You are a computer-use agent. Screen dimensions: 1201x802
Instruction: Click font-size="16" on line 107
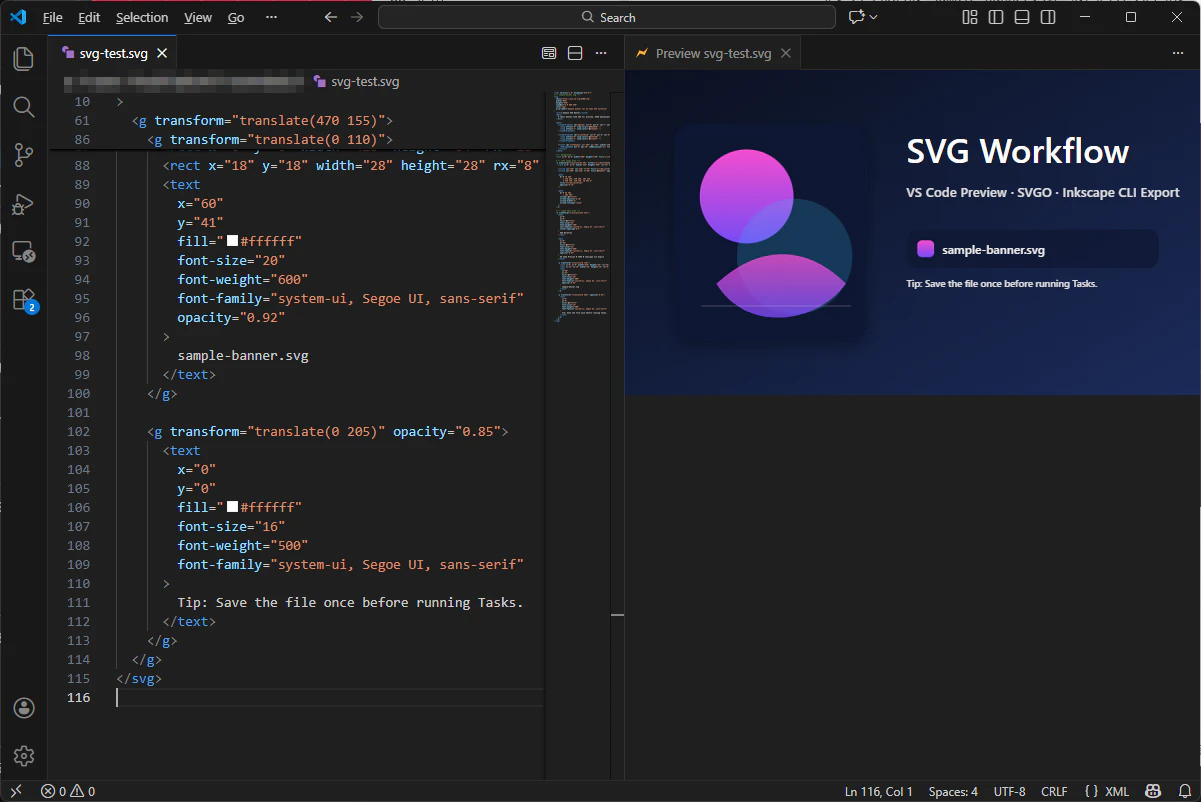[x=232, y=526]
